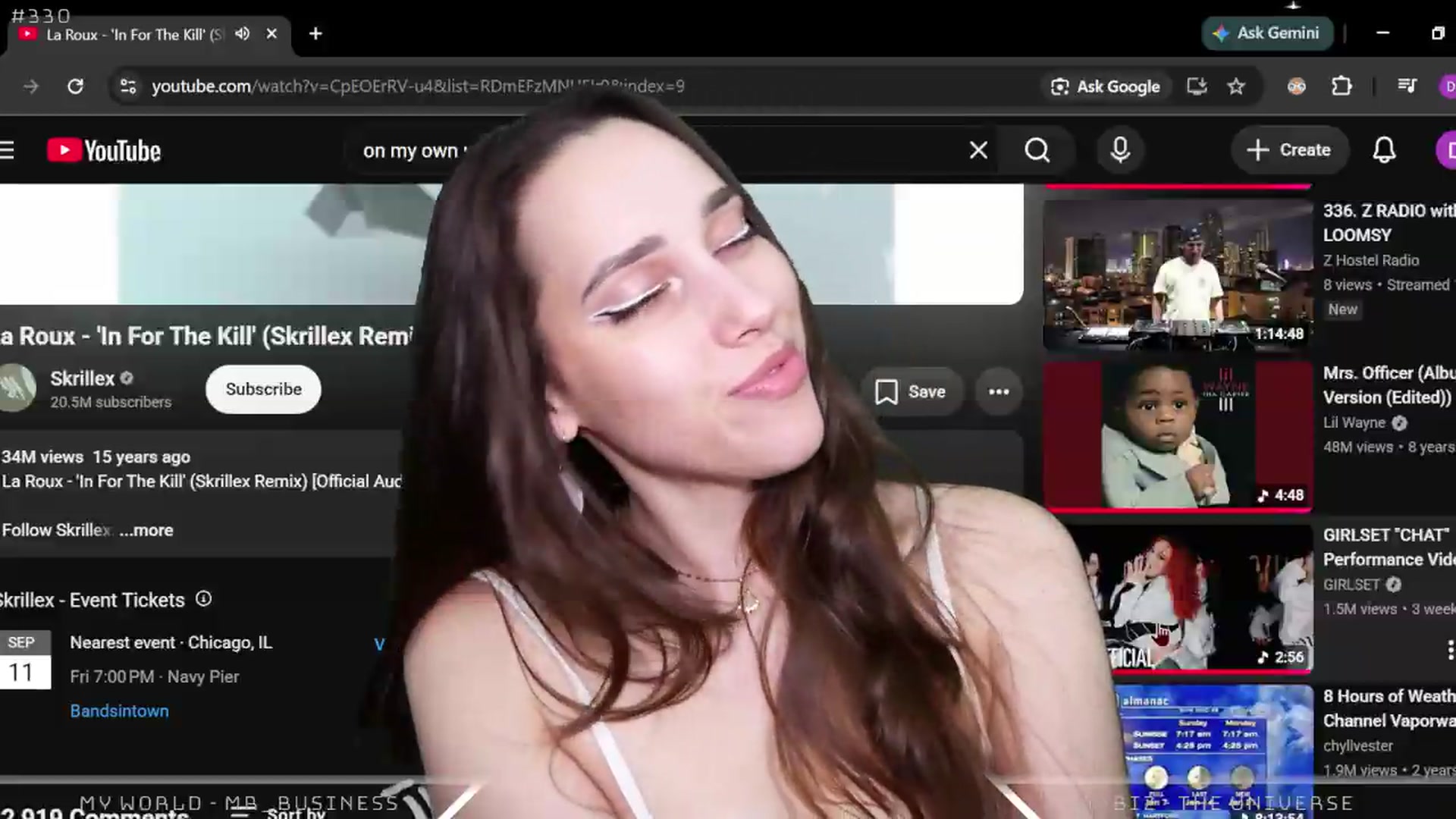Open Z Hostel Radio channel name
The image size is (1456, 819).
(x=1371, y=260)
